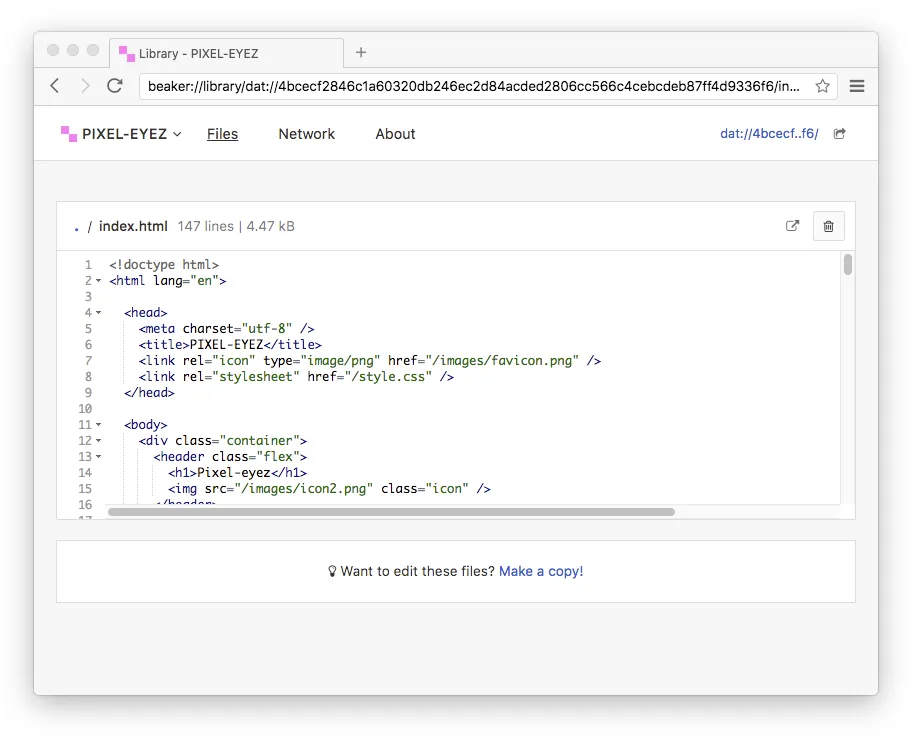Viewport: 916px width, 751px height.
Task: Click the dat://4bcecf..f6/ link
Action: pyautogui.click(x=769, y=134)
